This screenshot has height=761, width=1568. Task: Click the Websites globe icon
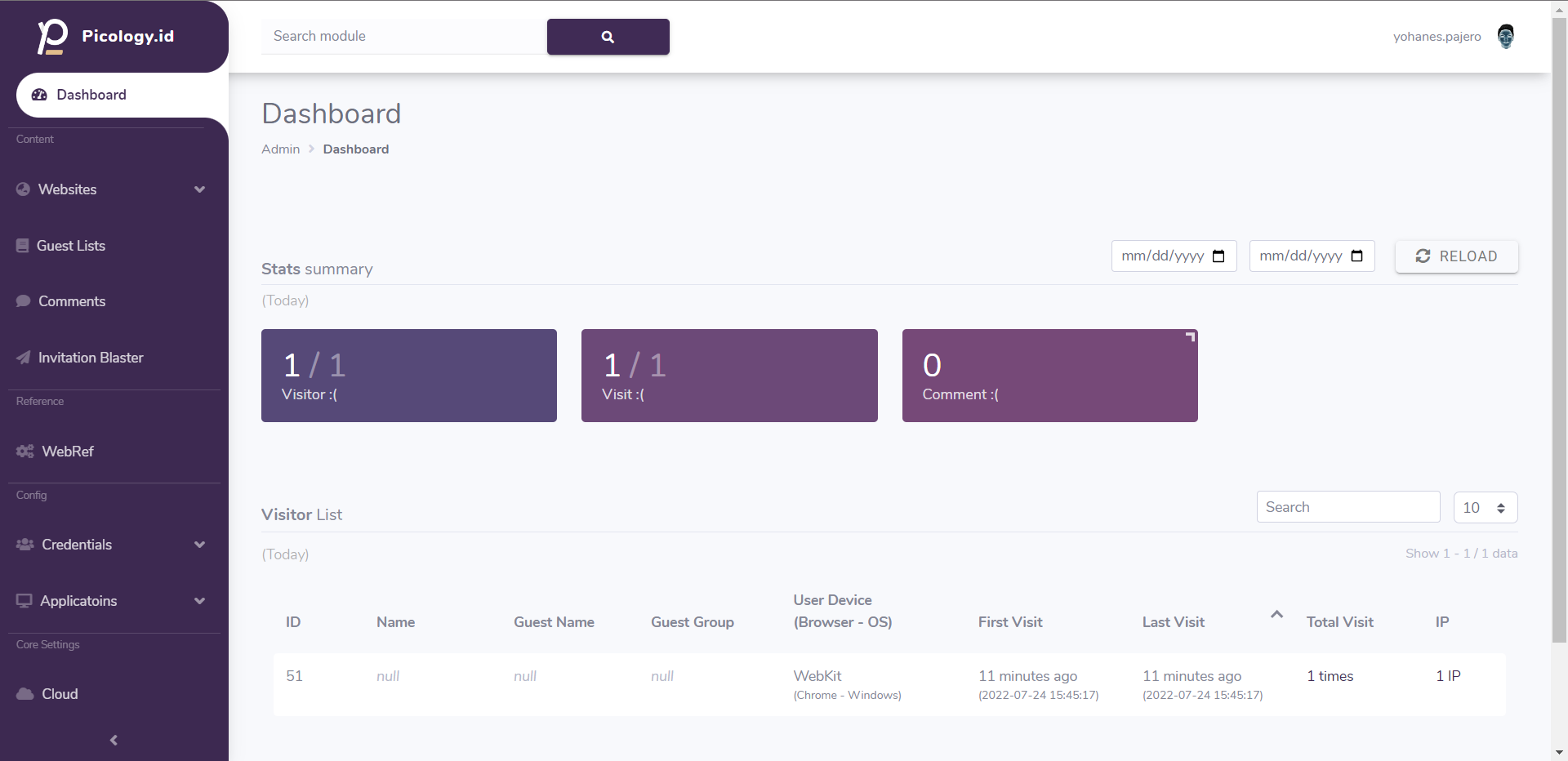coord(22,189)
